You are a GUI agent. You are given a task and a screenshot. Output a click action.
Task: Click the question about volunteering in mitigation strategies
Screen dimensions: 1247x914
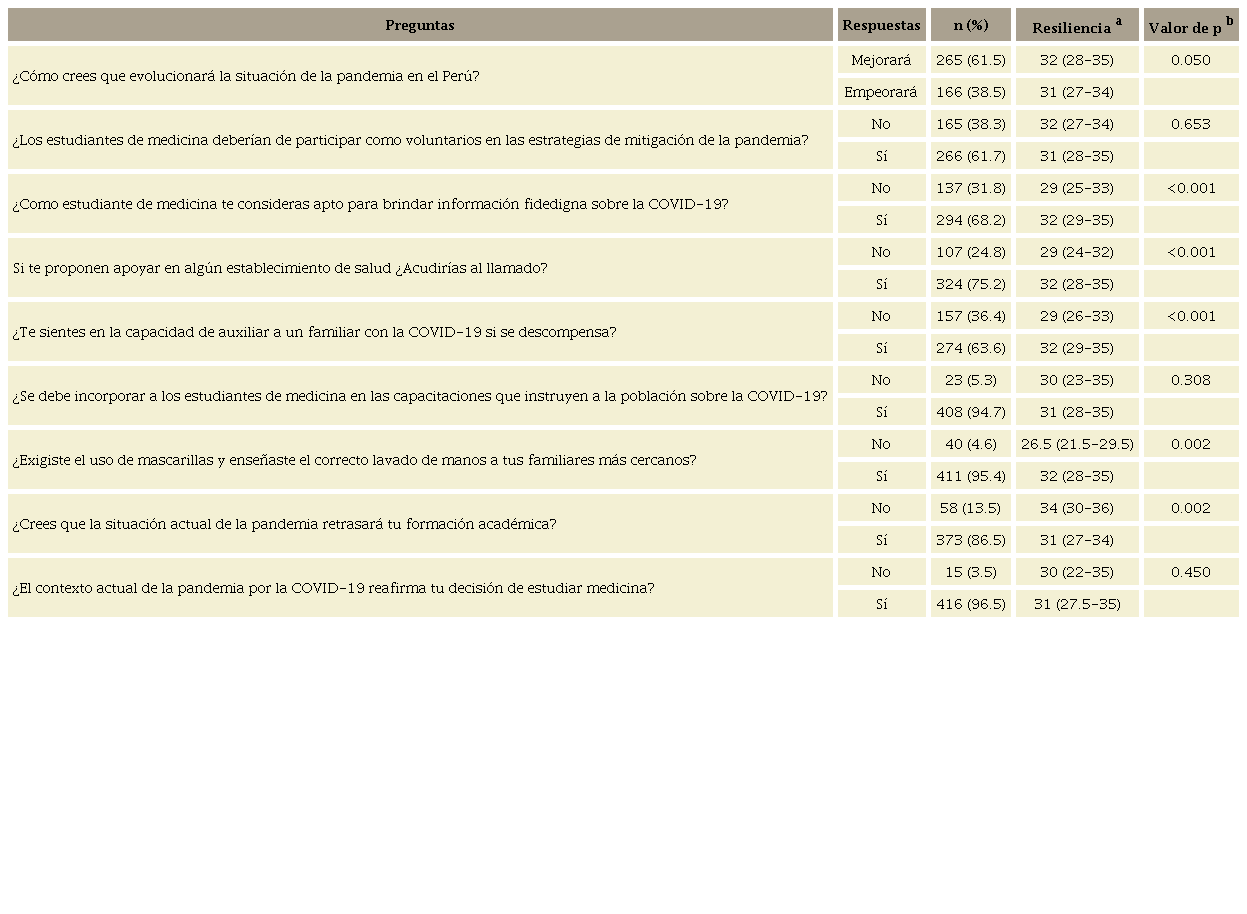click(x=410, y=139)
